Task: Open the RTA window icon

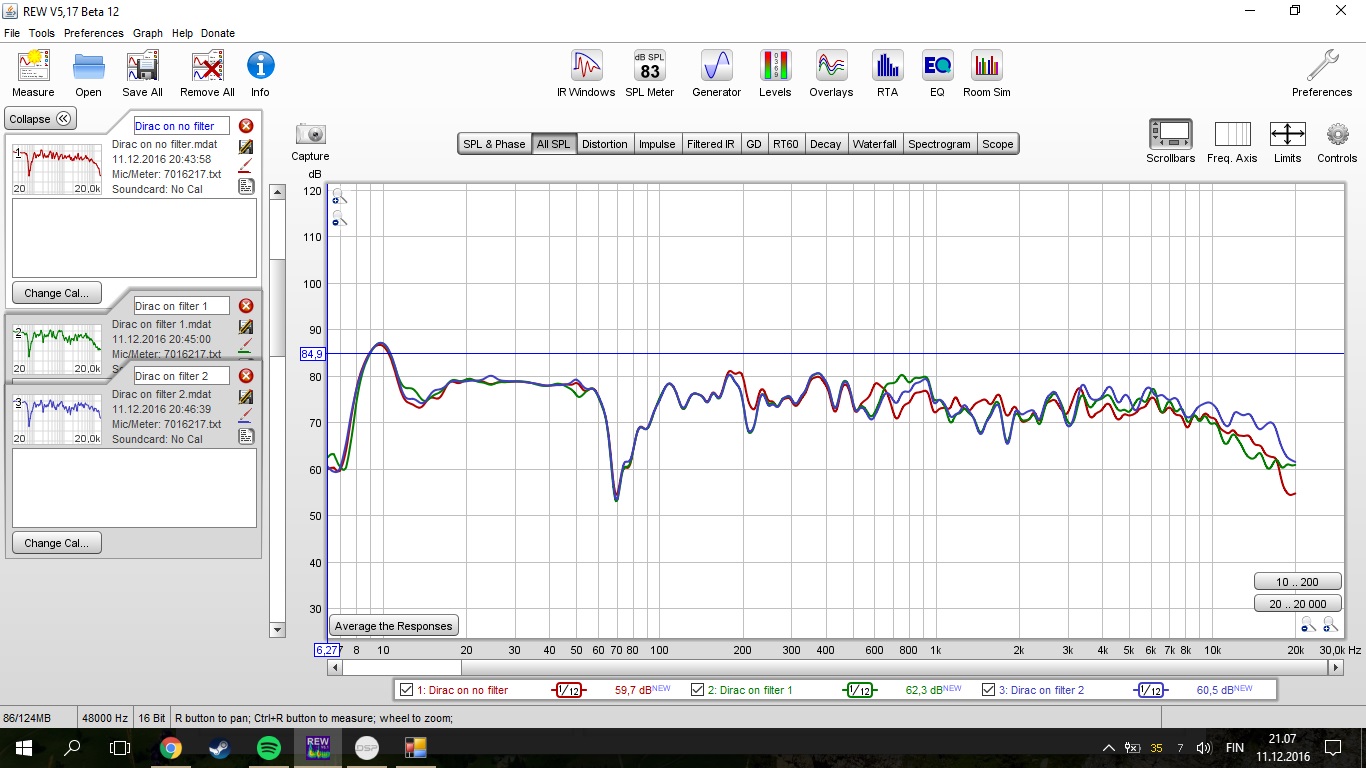Action: click(887, 66)
